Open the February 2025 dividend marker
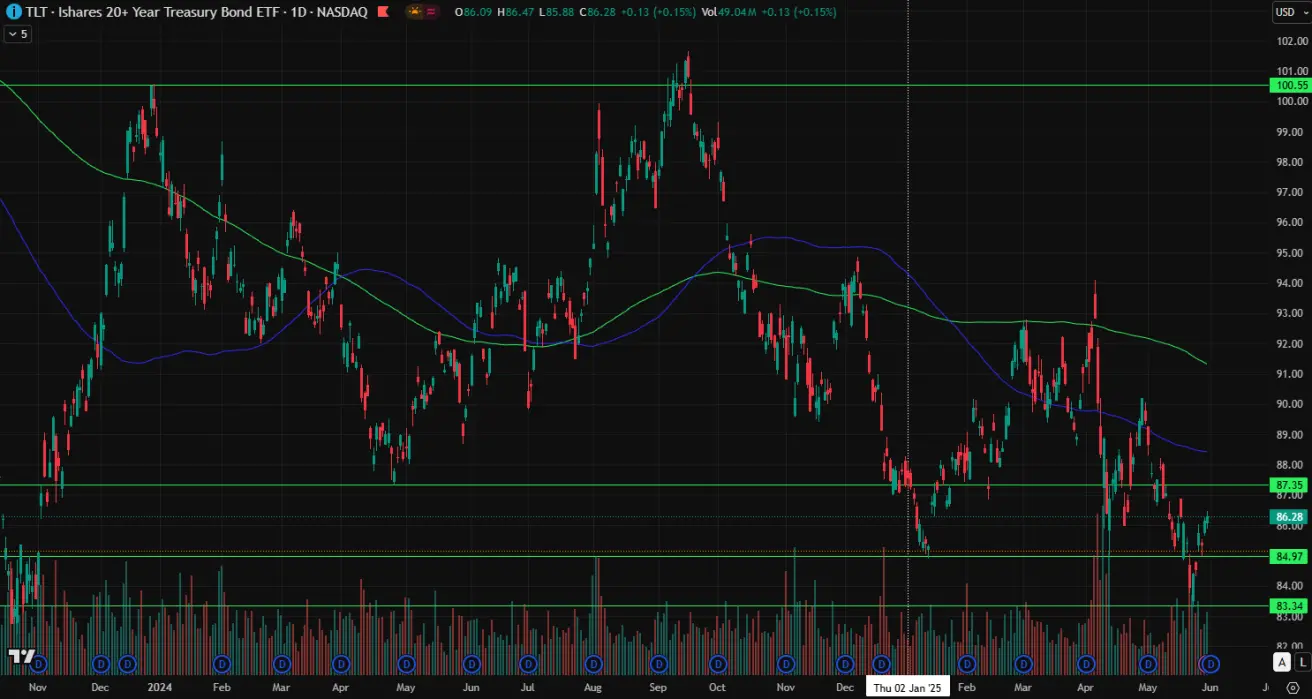This screenshot has width=1312, height=699. click(966, 662)
